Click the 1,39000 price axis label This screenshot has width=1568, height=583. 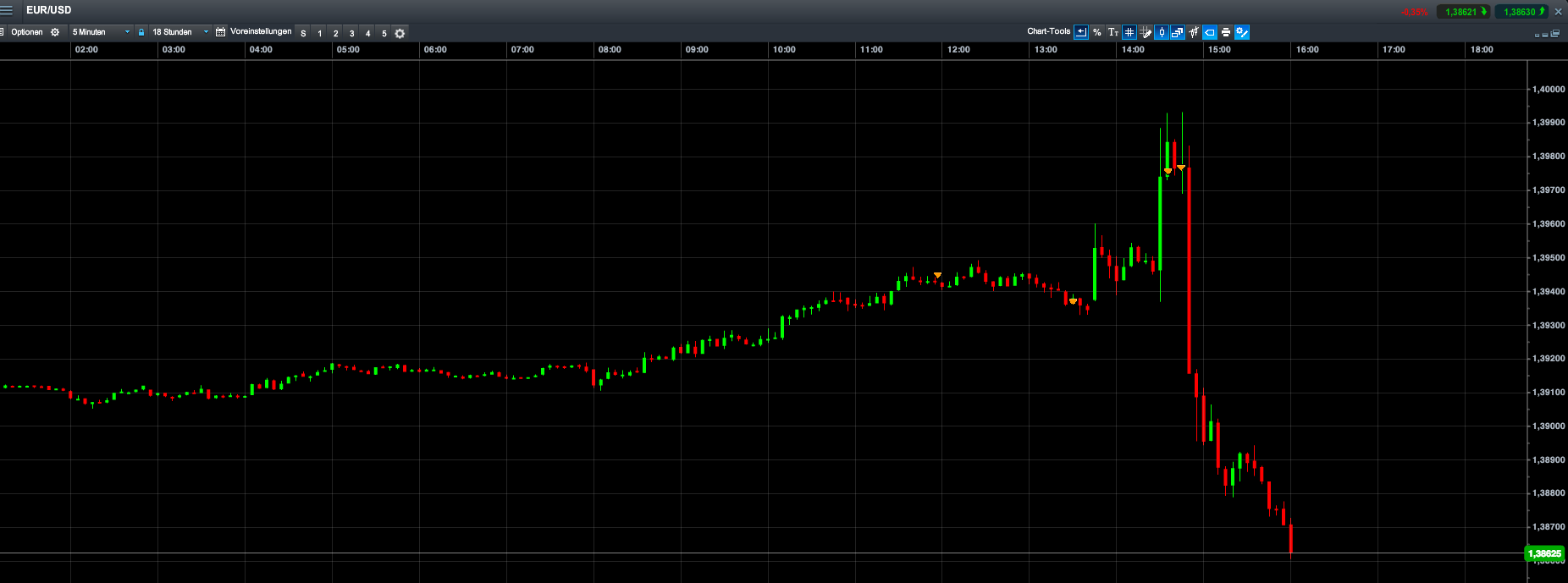tap(1549, 426)
